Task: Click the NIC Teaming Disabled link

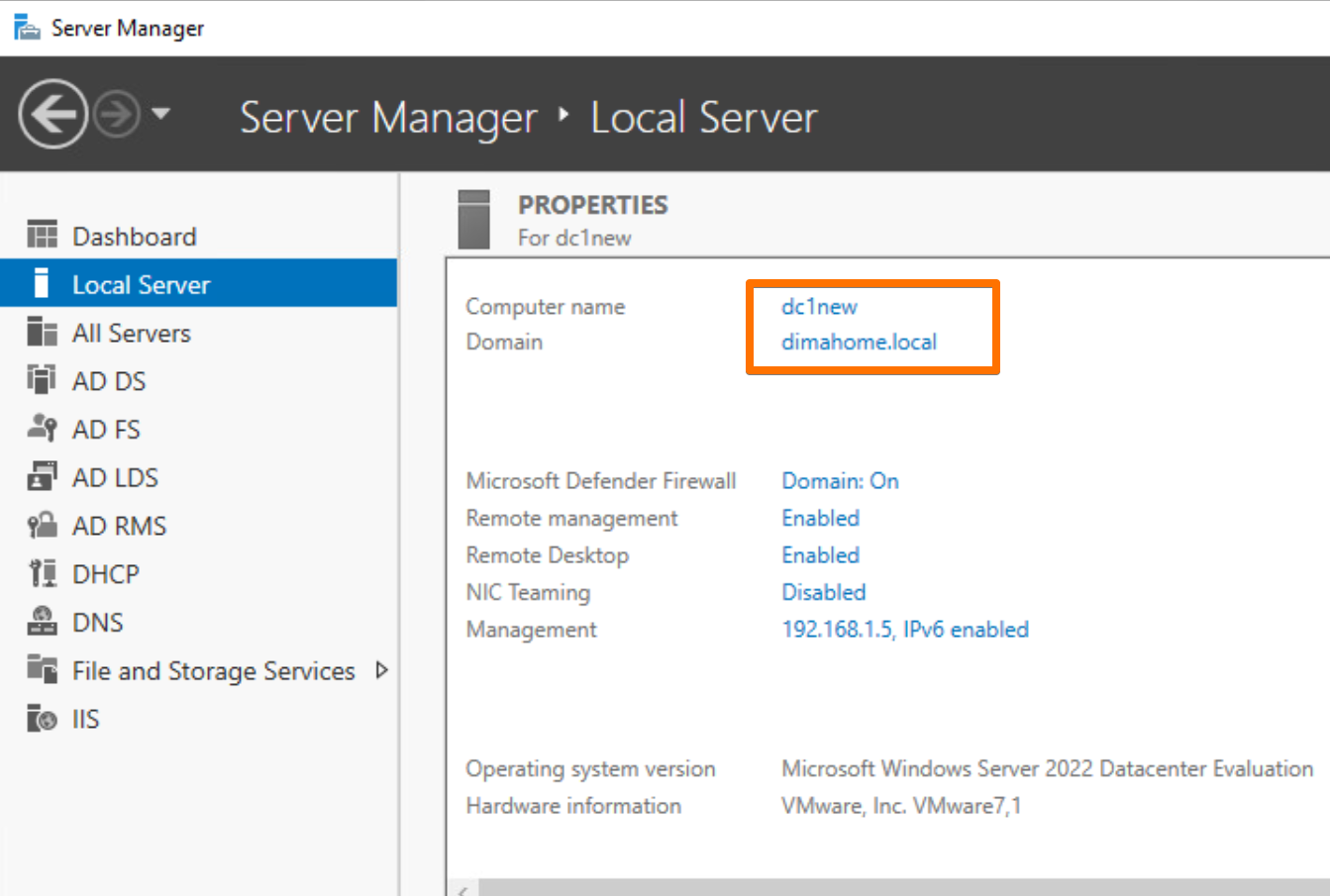Action: 823,592
